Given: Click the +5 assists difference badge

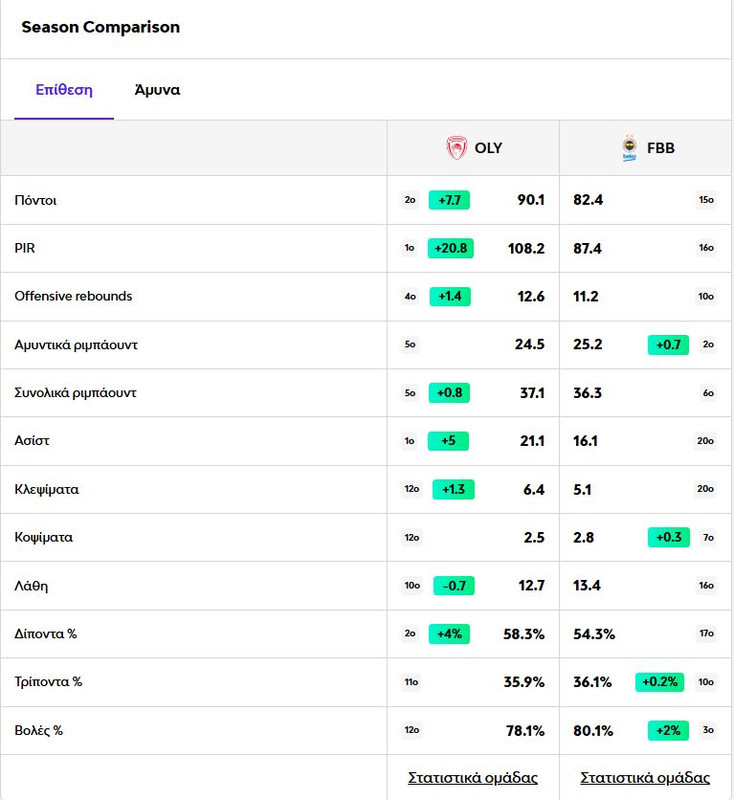Looking at the screenshot, I should pos(448,441).
